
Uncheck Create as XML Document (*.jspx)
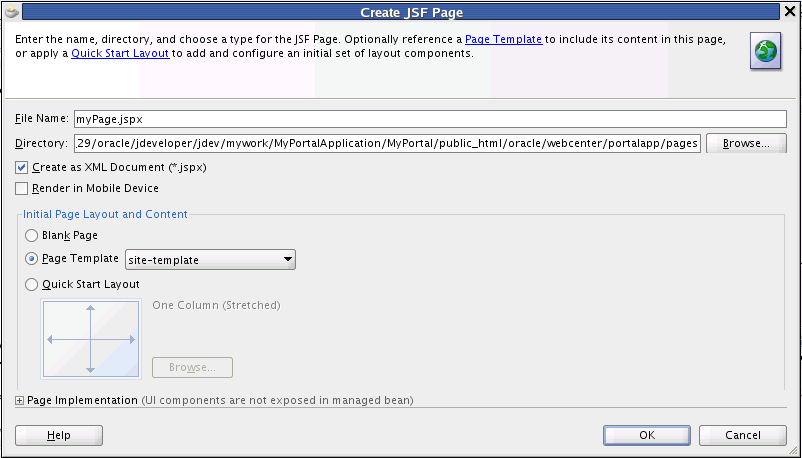coord(21,167)
